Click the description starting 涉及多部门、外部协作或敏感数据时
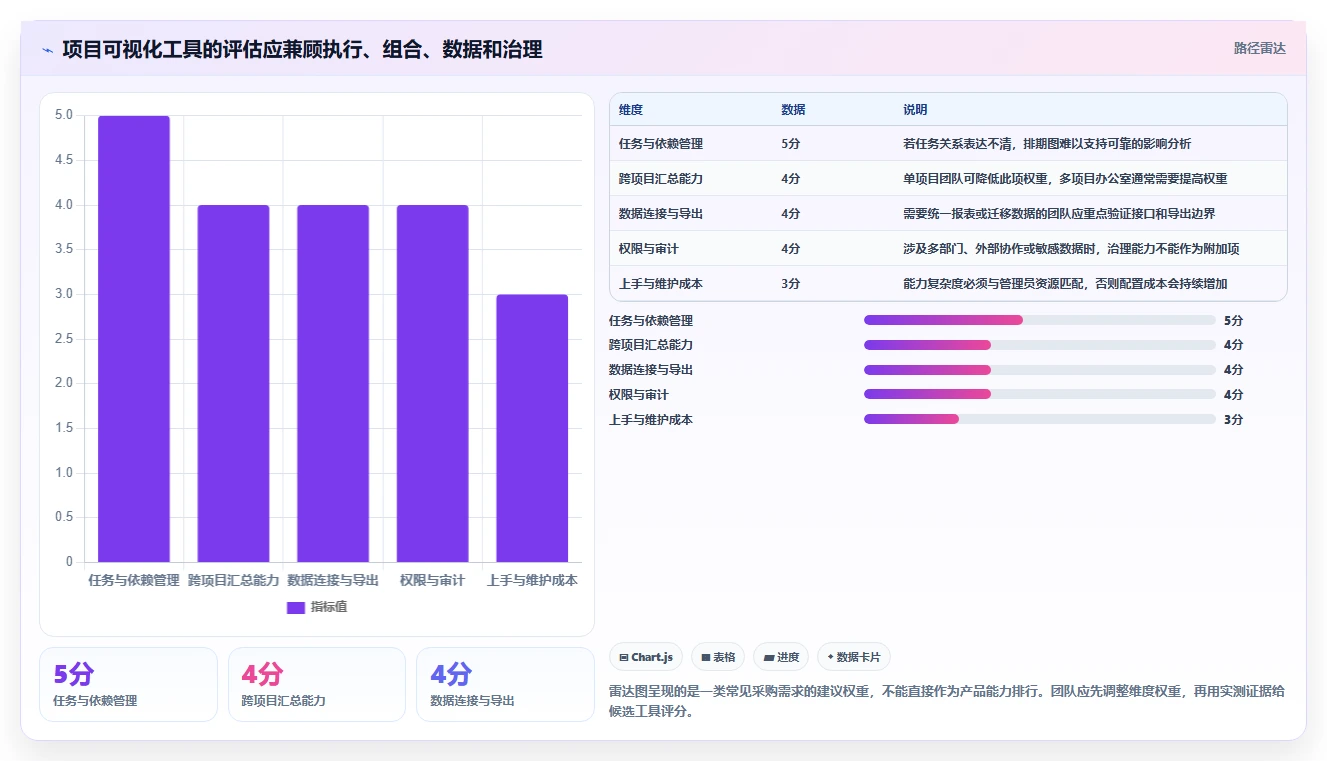This screenshot has height=761, width=1327. point(1071,249)
